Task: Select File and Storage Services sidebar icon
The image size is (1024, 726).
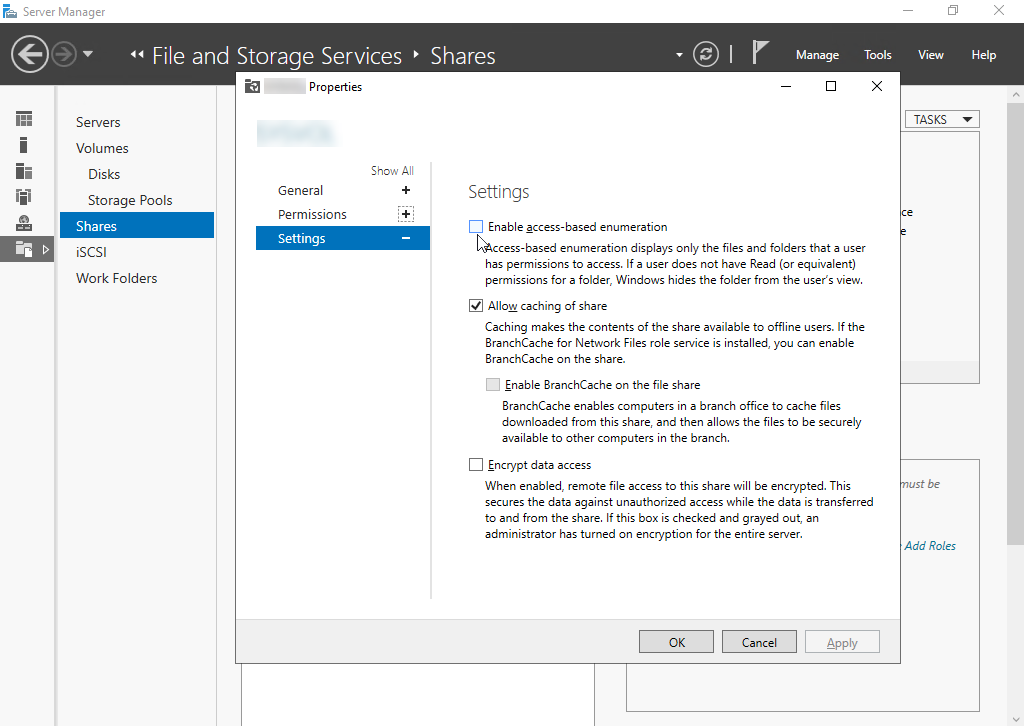Action: (24, 249)
